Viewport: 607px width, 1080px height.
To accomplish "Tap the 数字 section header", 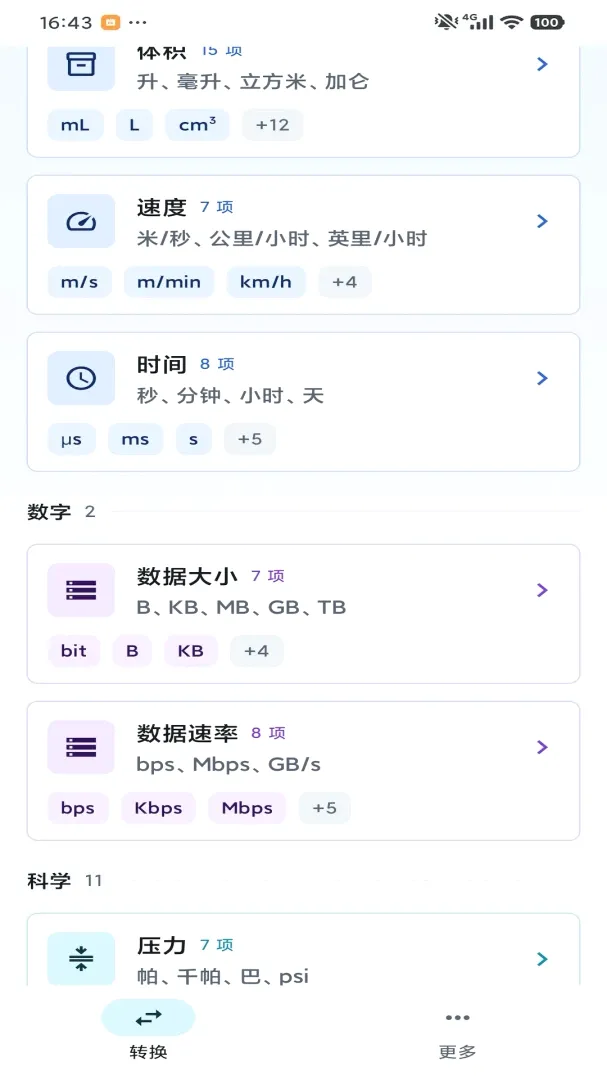I will pos(49,512).
